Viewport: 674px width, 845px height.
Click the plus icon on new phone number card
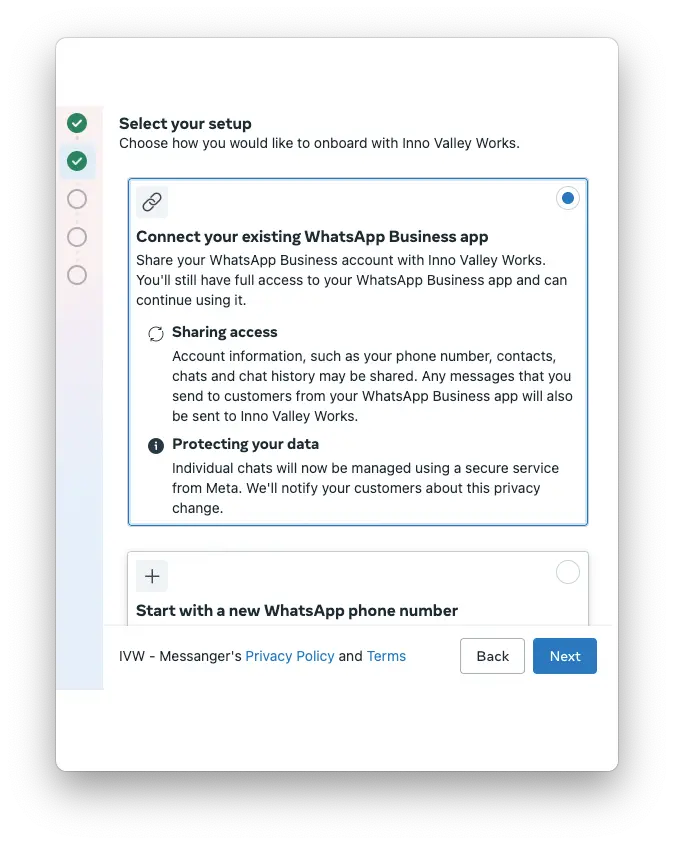coord(151,575)
